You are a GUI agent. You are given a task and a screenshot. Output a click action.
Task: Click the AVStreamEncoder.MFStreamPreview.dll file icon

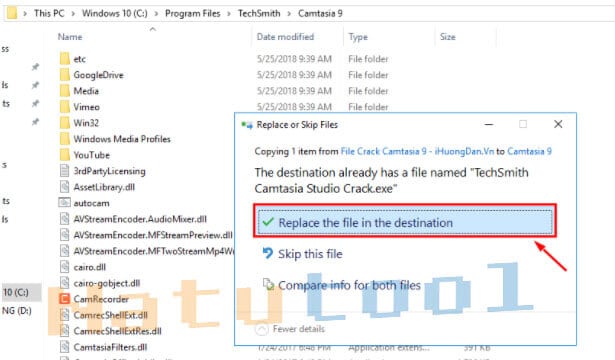(x=64, y=235)
